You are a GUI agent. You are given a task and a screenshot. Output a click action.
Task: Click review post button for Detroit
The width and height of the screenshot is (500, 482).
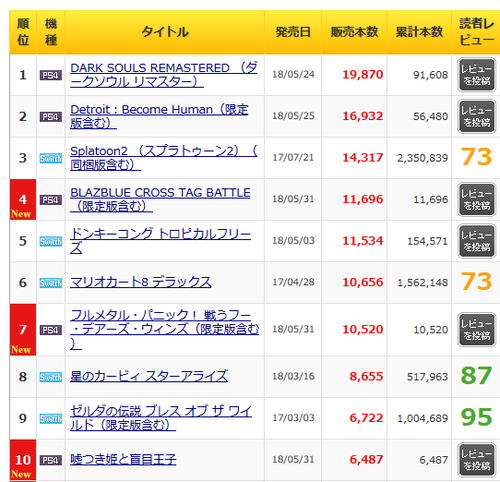click(477, 116)
